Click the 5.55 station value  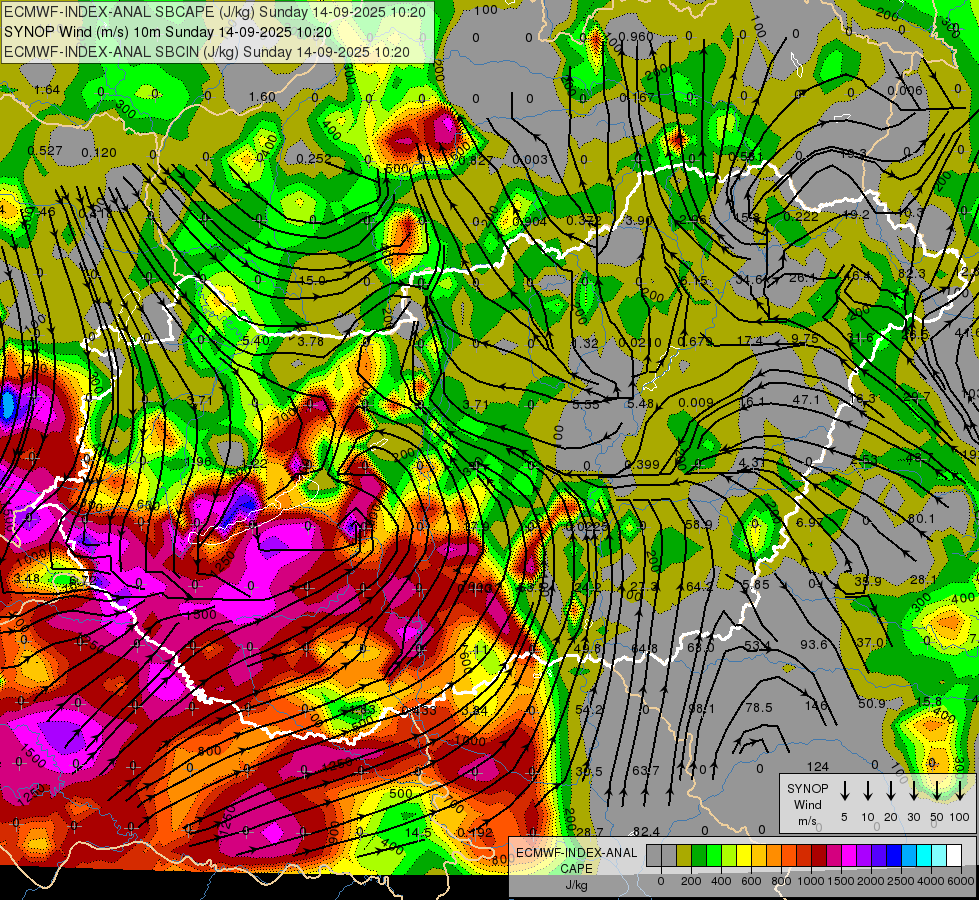[x=586, y=405]
